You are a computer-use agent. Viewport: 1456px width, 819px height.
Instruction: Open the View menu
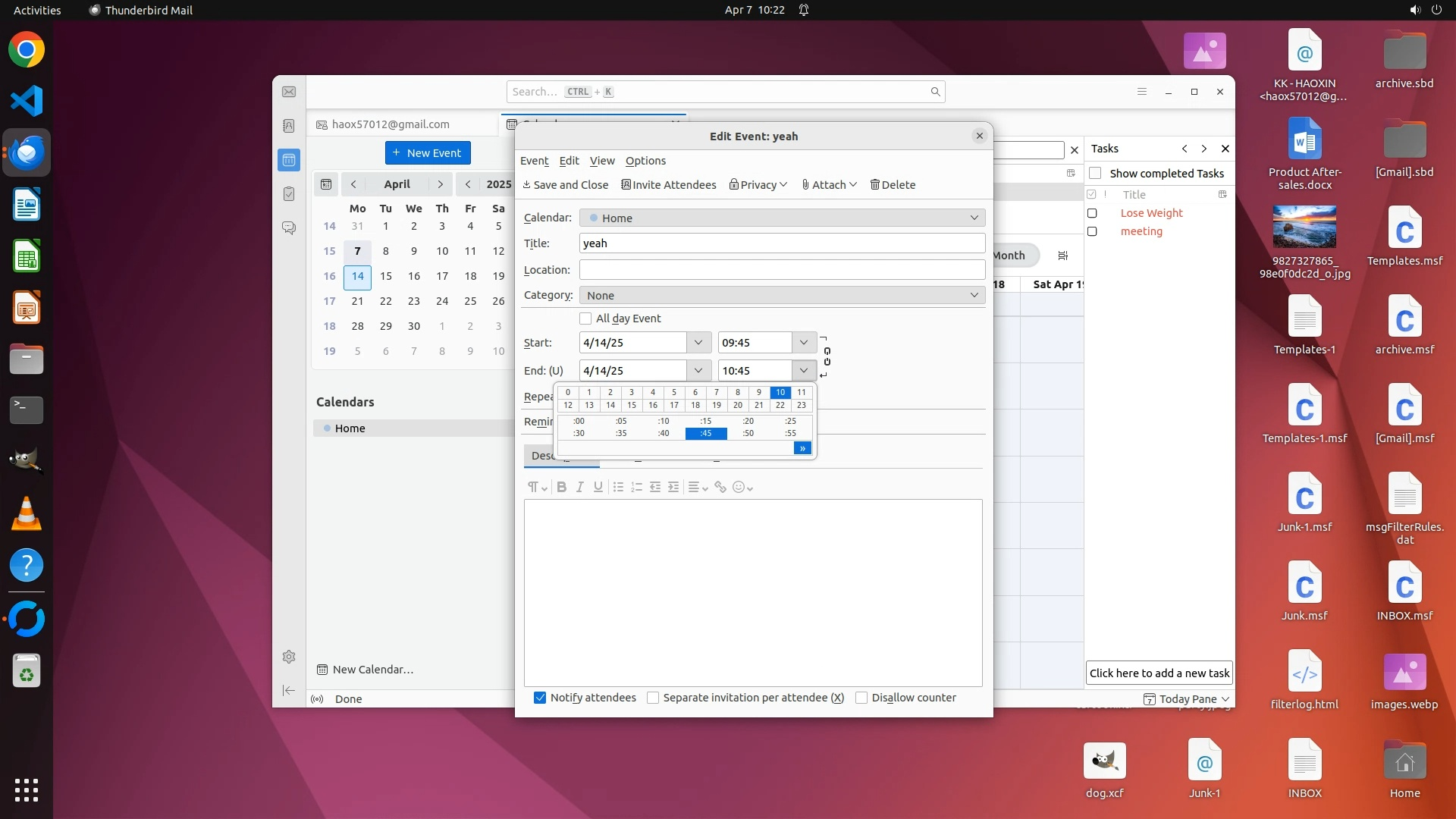[x=602, y=161]
